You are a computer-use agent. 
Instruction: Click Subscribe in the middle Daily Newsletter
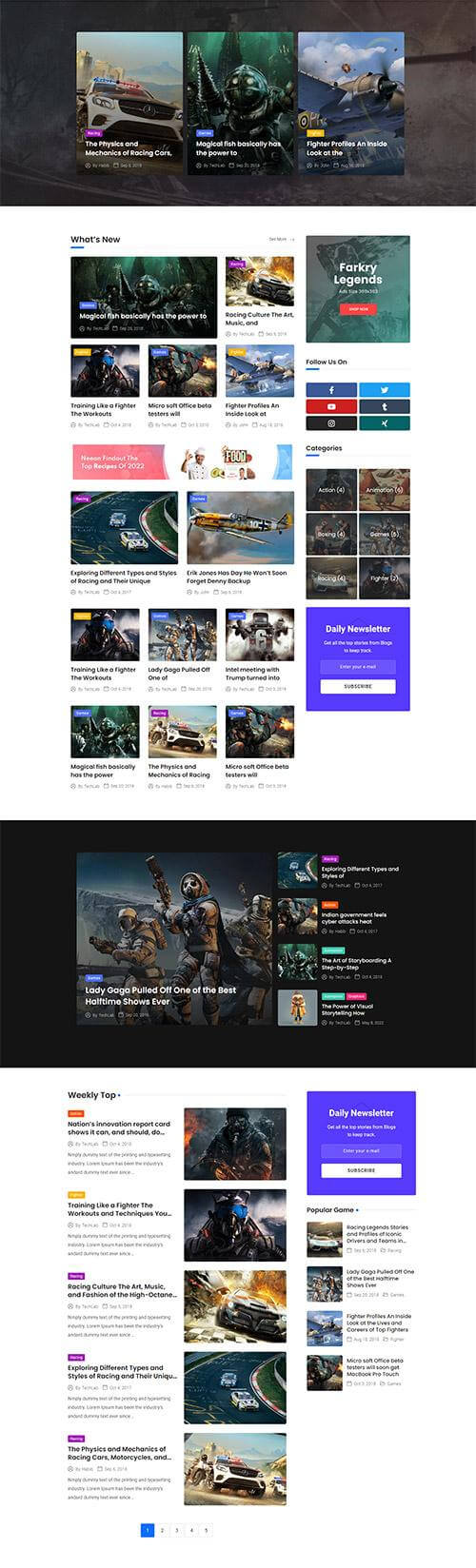pos(358,686)
